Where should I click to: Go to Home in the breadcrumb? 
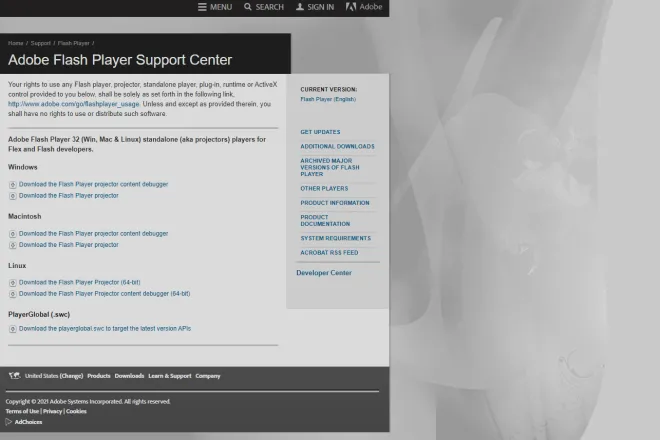tap(16, 43)
